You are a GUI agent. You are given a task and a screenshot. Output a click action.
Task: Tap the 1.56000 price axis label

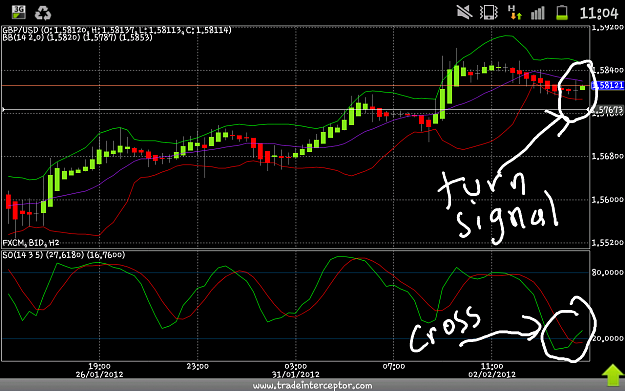coord(607,199)
